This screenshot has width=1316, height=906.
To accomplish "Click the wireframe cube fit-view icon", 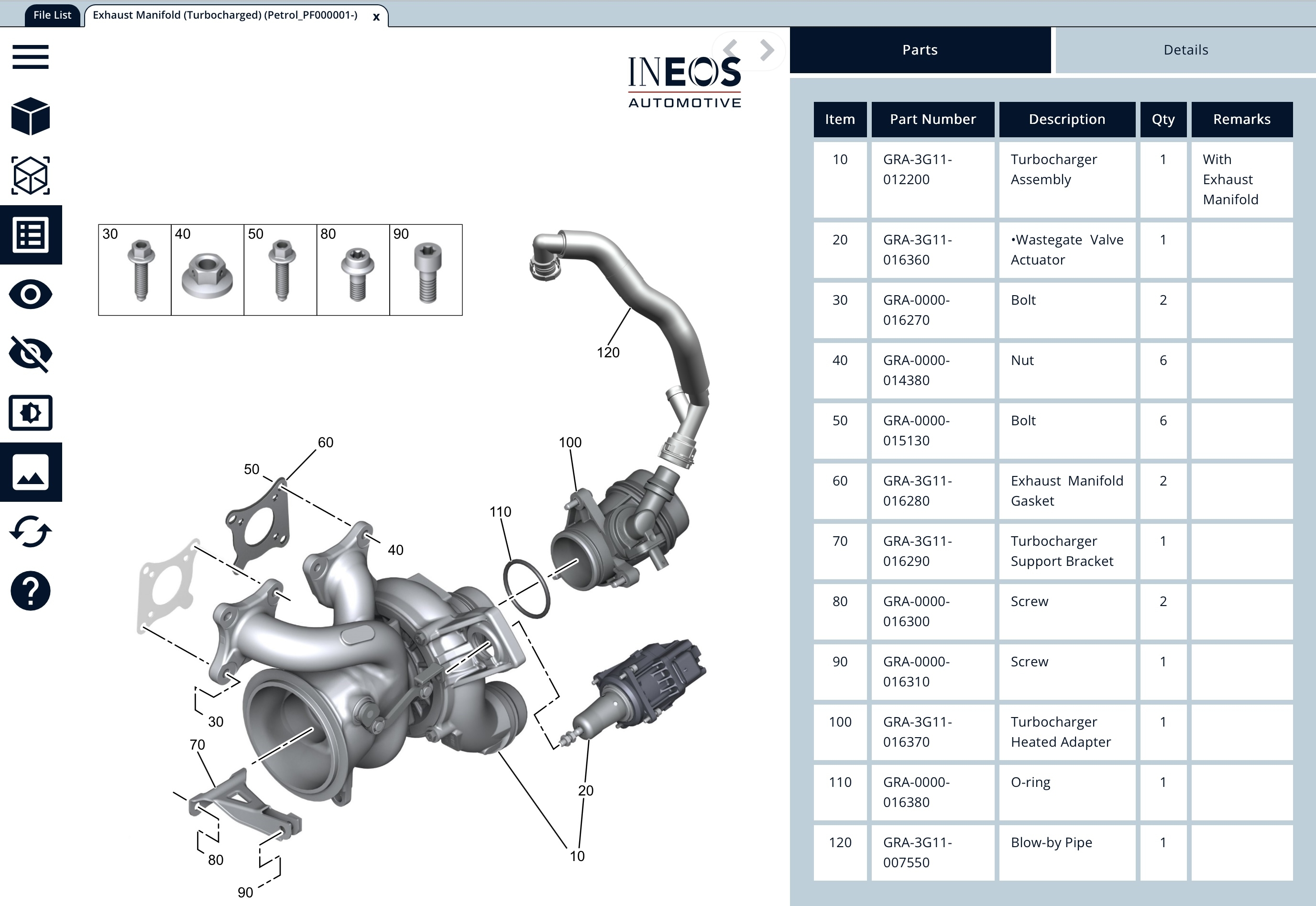I will click(x=31, y=176).
